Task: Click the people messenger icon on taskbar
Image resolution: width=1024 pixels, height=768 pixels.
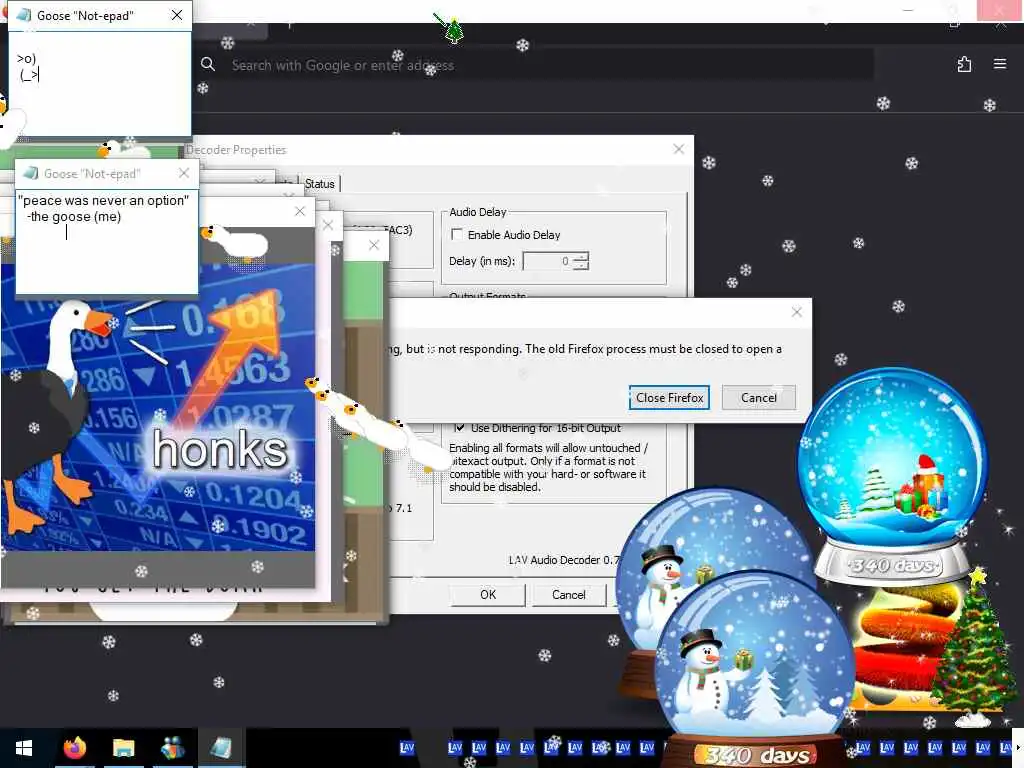Action: (x=172, y=748)
